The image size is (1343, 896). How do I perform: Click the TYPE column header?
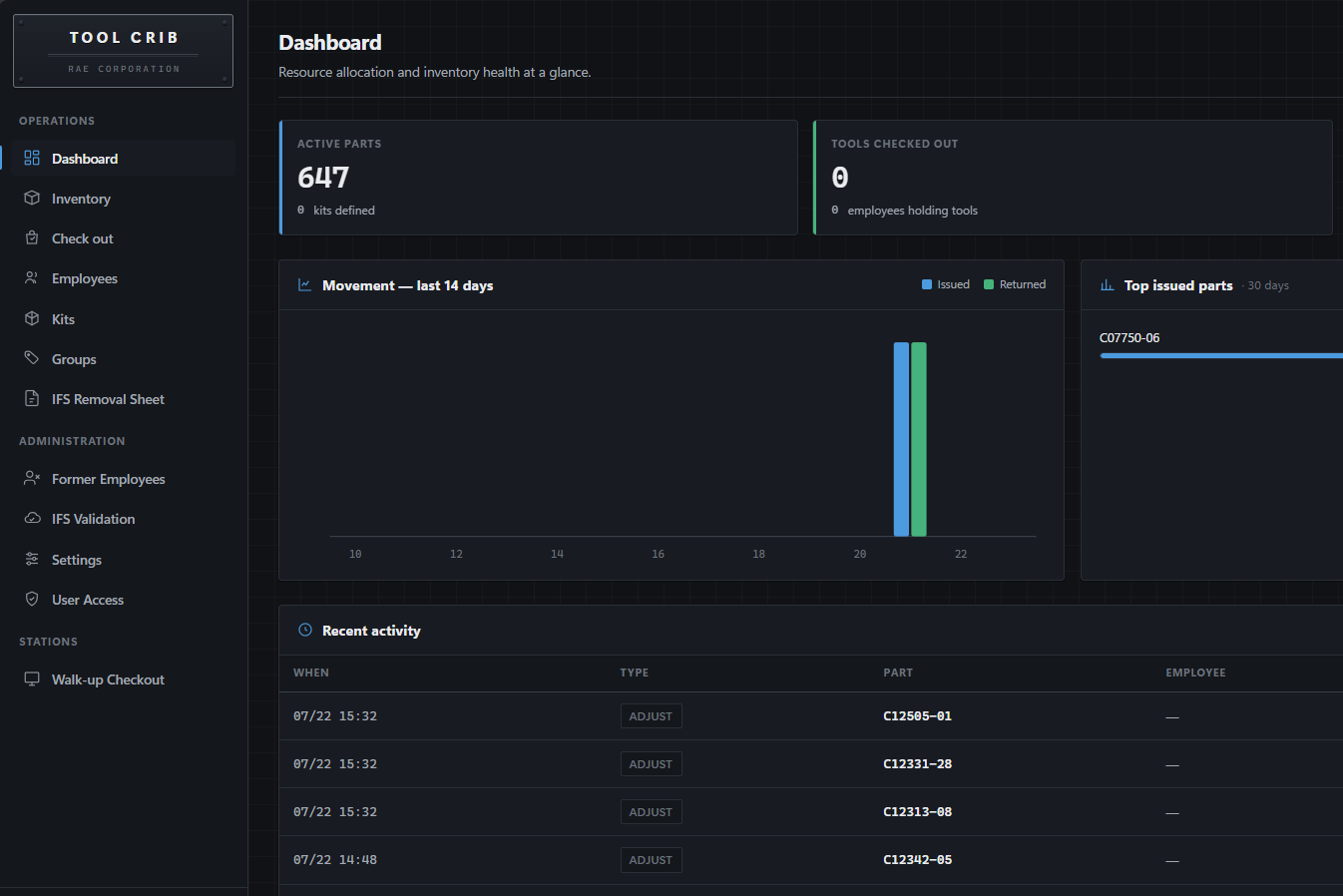click(x=634, y=672)
